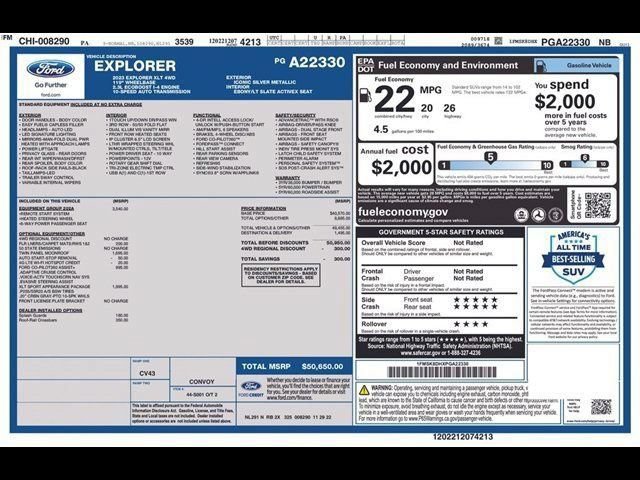The width and height of the screenshot is (640, 480).
Task: Click the A22330 code in the header
Action: 317,62
